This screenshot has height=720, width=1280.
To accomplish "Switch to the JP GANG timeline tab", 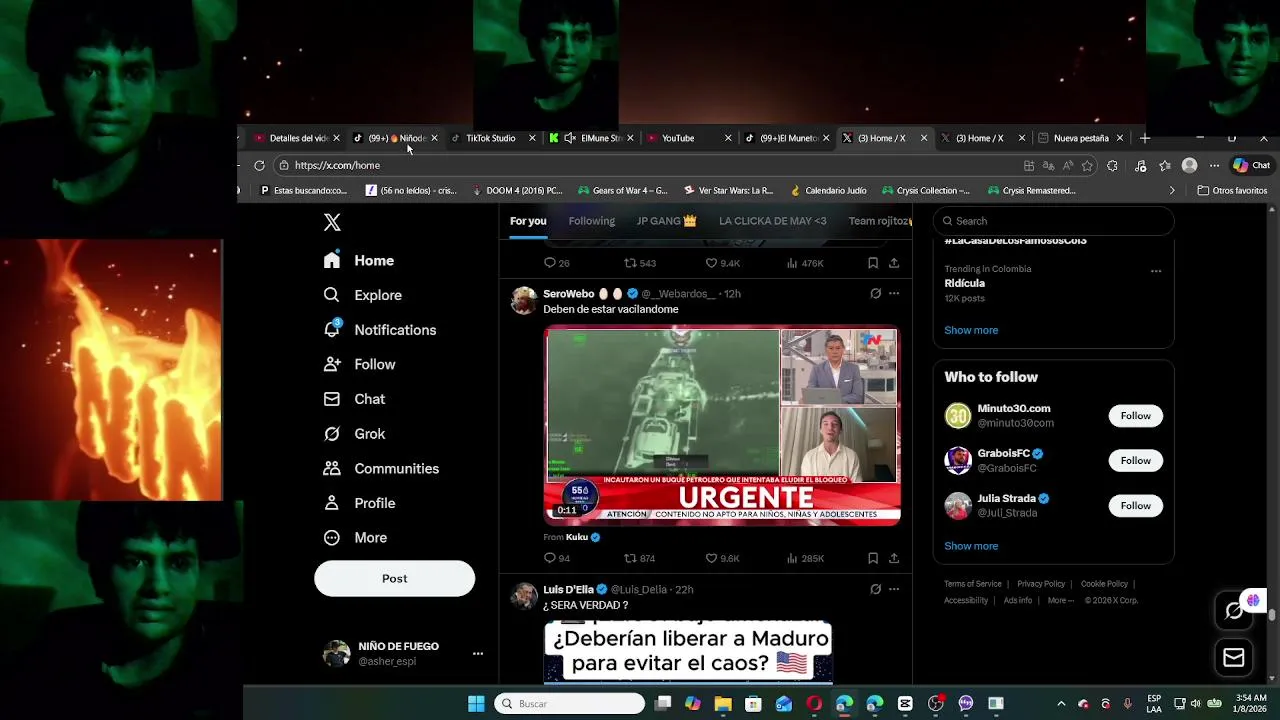I will tap(667, 221).
